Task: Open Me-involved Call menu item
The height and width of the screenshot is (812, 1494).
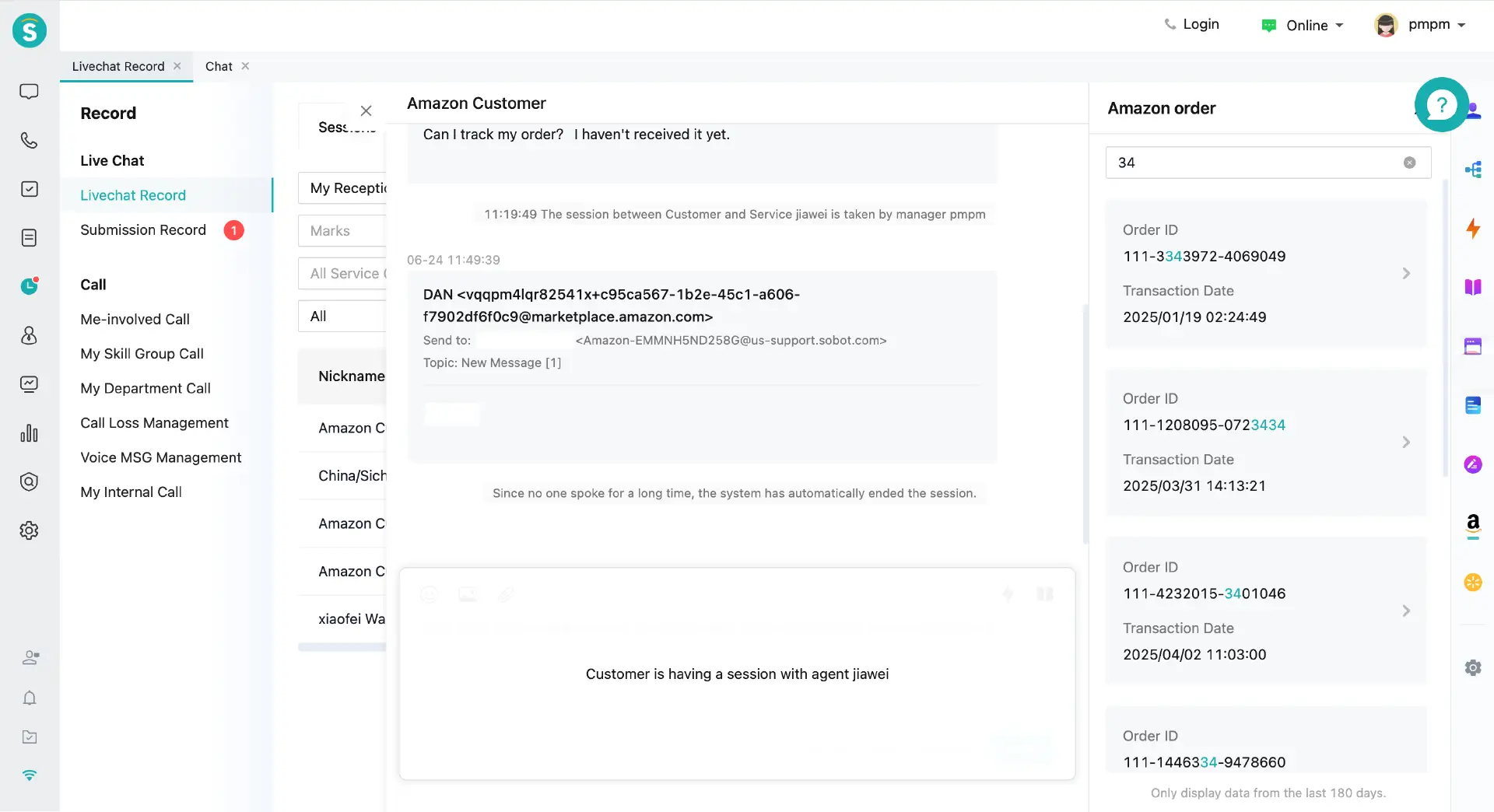Action: click(135, 320)
